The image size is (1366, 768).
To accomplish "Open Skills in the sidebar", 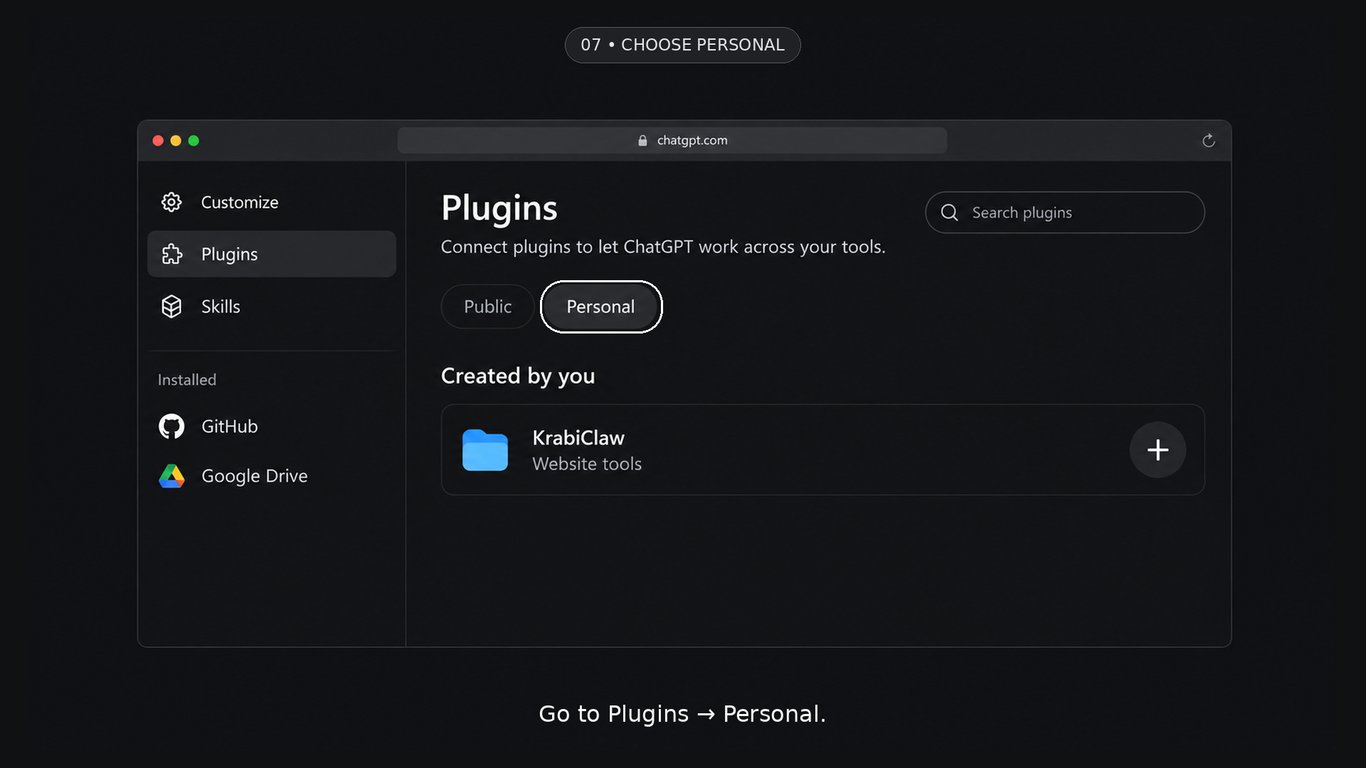I will pyautogui.click(x=272, y=306).
